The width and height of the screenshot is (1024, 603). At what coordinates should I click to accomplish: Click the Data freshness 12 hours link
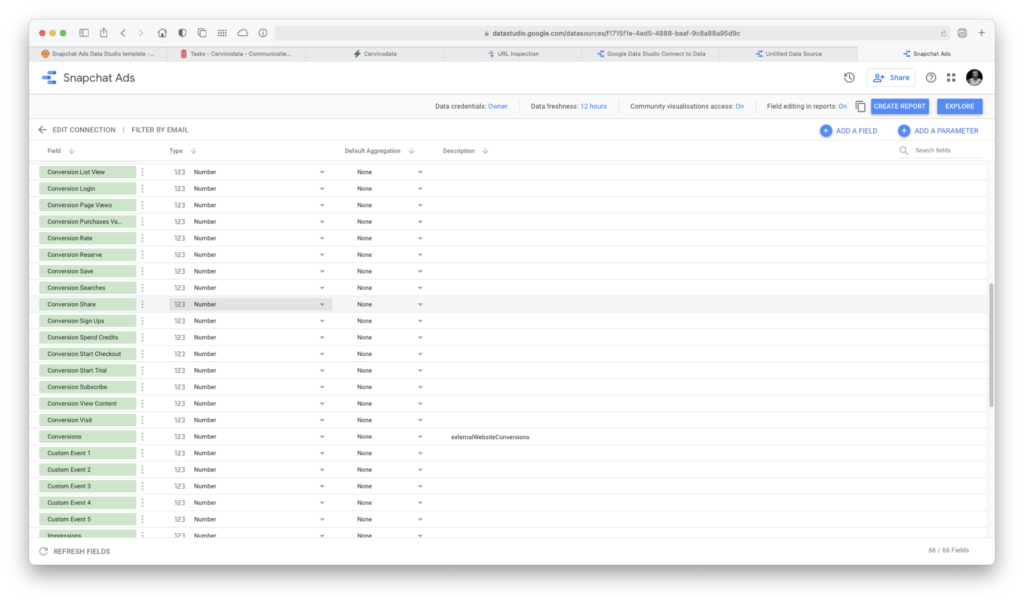pyautogui.click(x=593, y=106)
